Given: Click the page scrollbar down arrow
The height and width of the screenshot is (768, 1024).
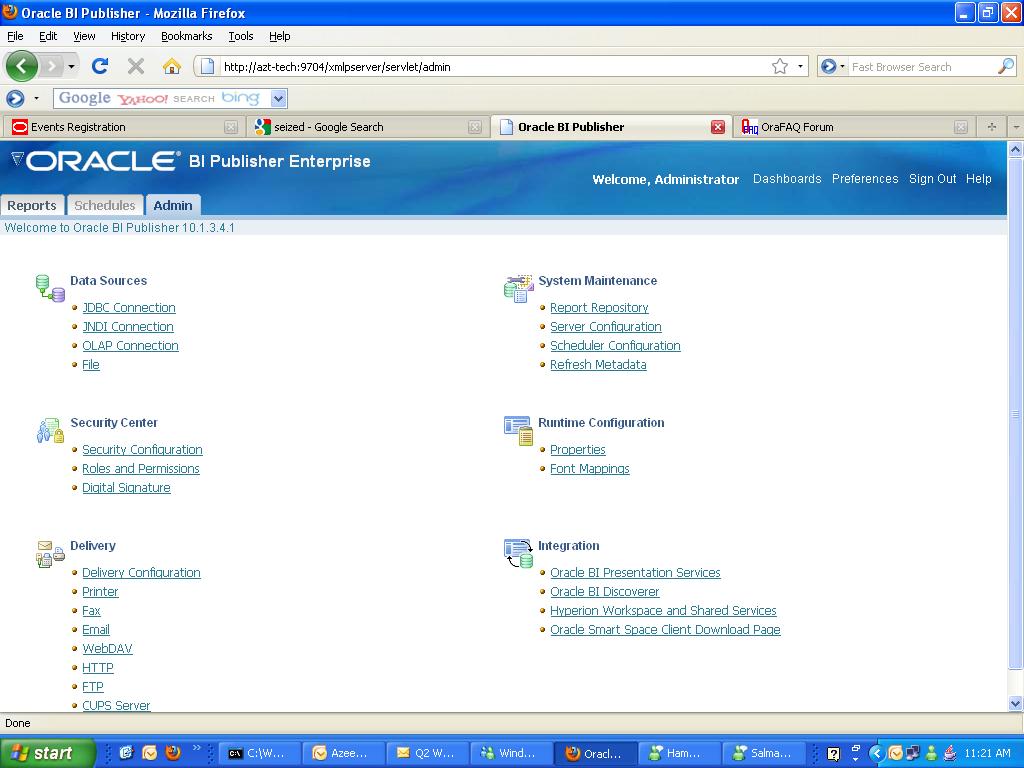Looking at the screenshot, I should [x=1015, y=703].
